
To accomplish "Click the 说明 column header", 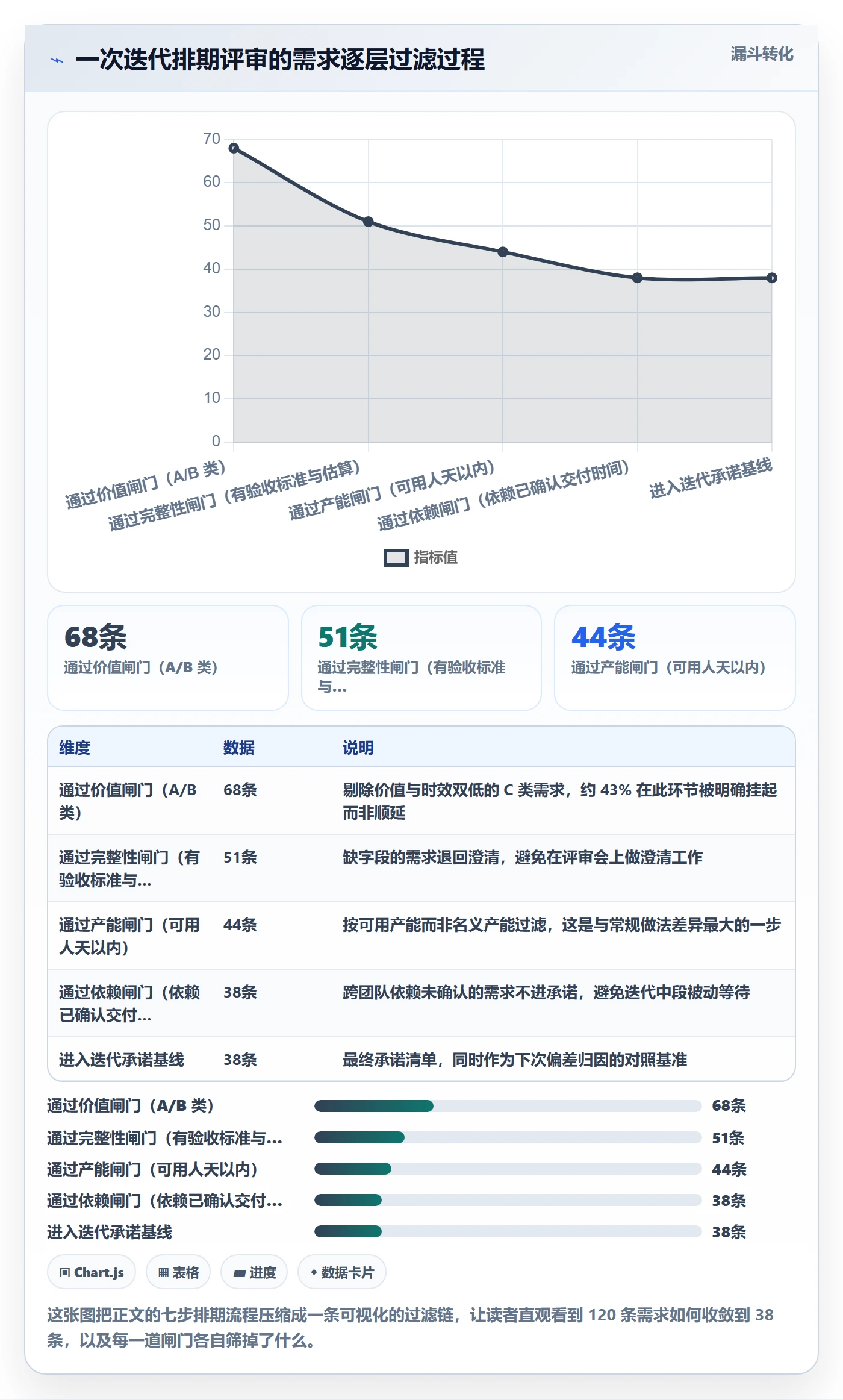I will (x=358, y=748).
